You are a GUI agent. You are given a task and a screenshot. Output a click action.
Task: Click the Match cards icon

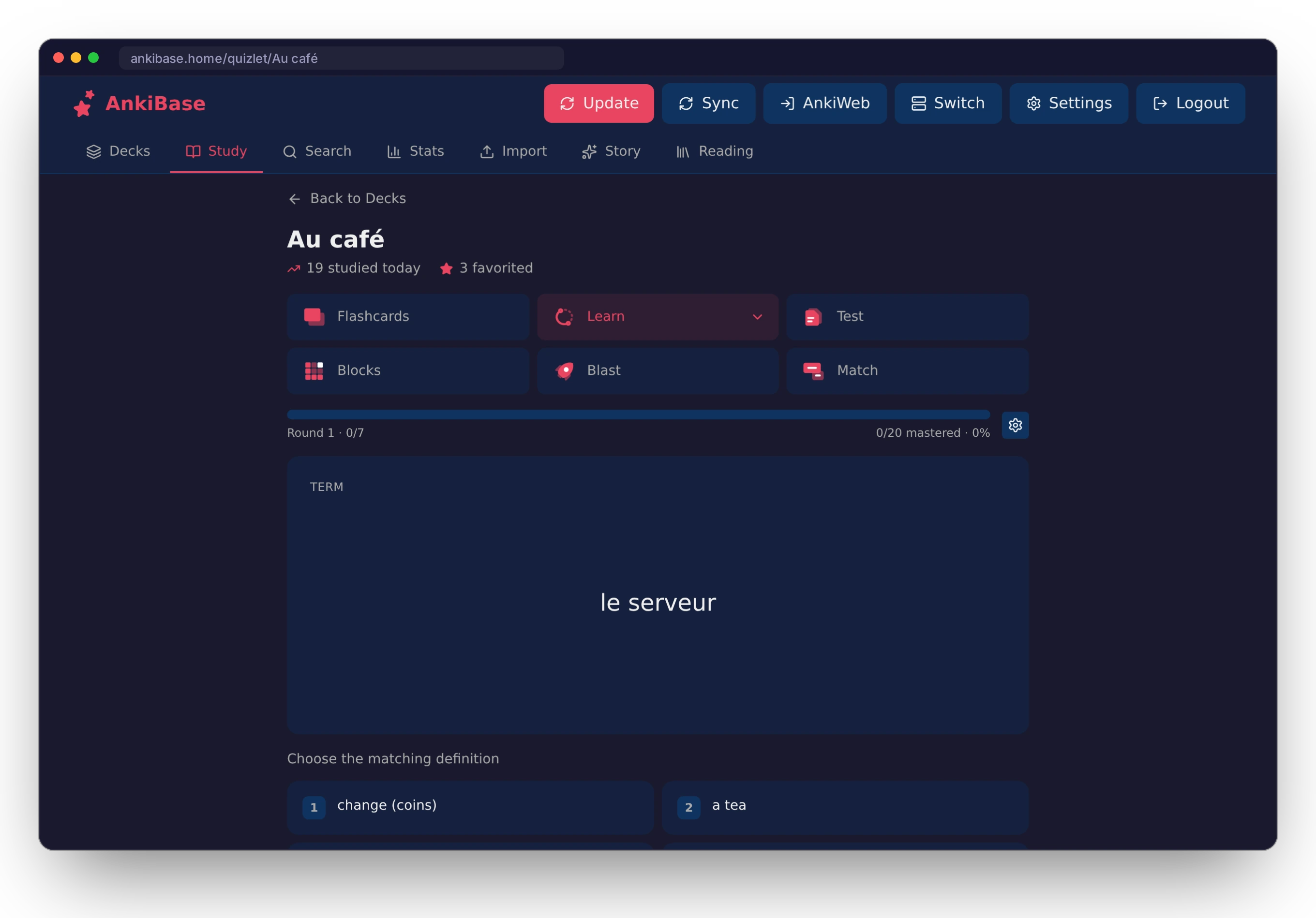tap(813, 371)
